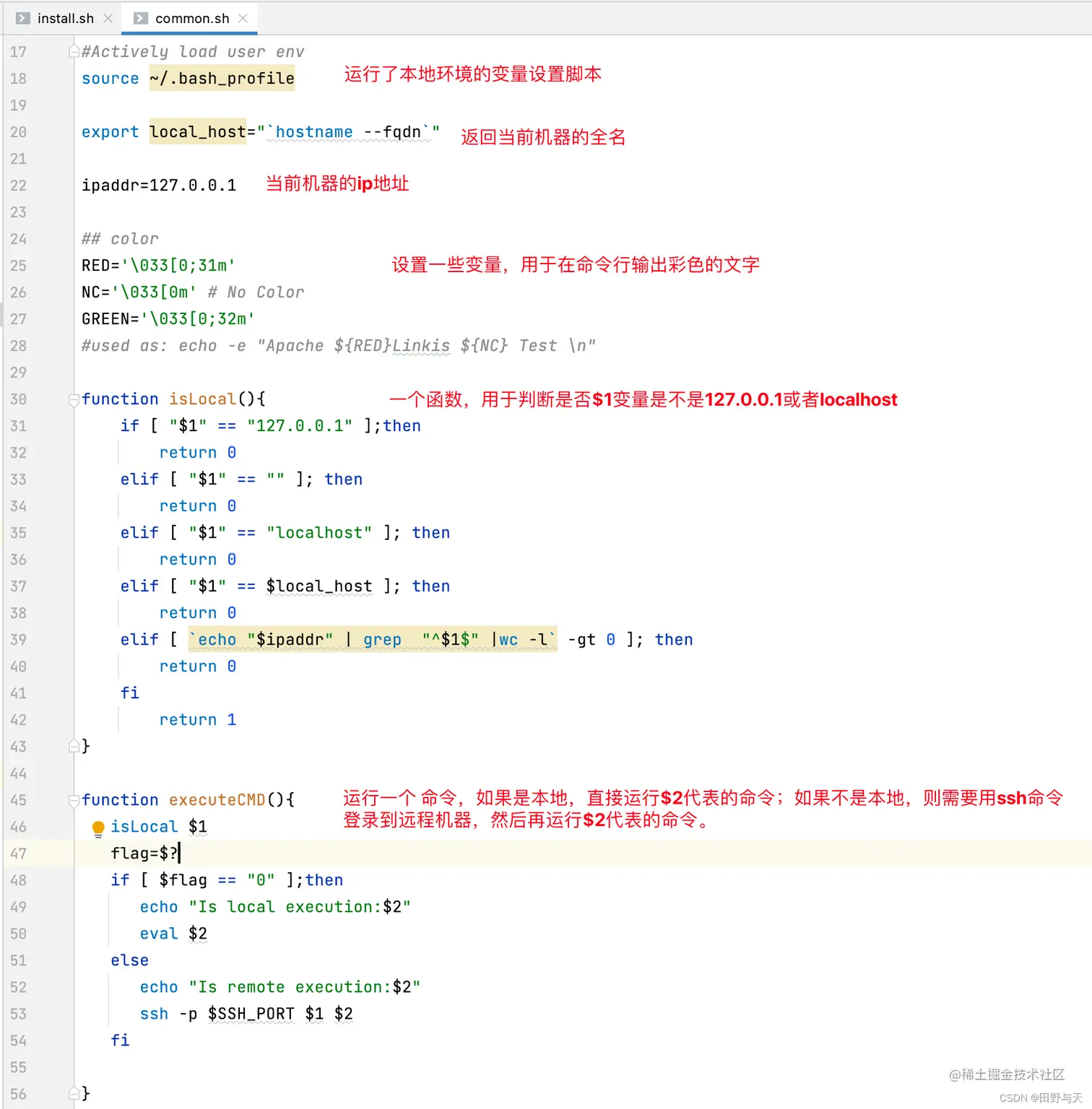Click the 'hostname' command on line 20
Screen dimensions: 1092x1109
(314, 131)
